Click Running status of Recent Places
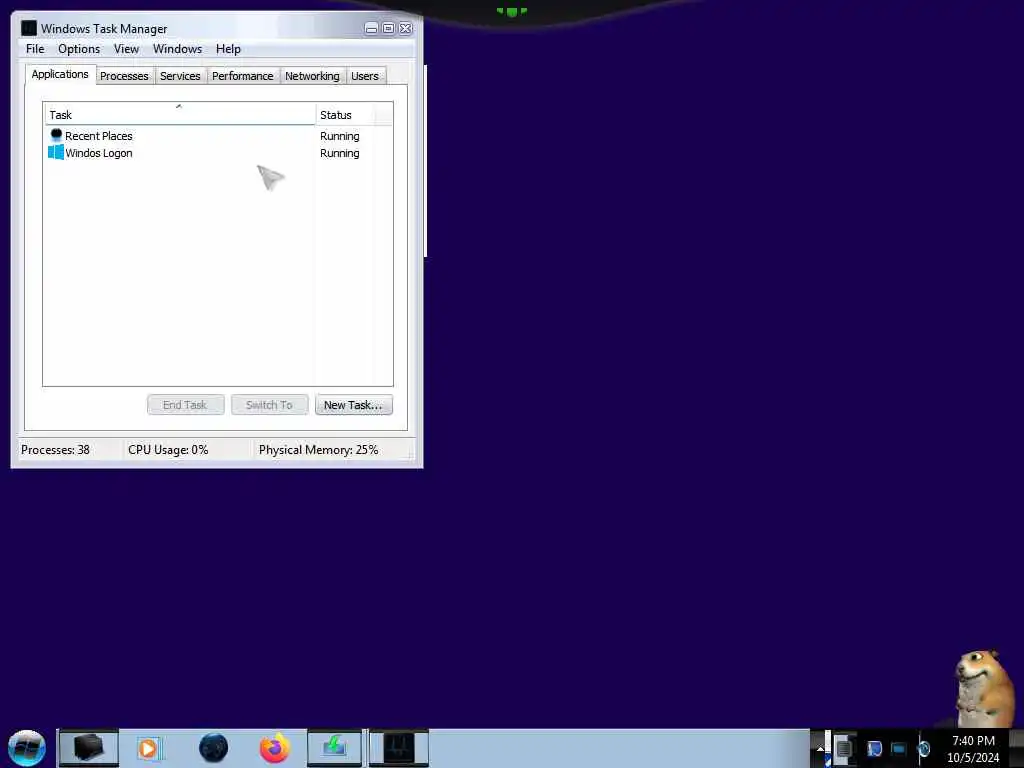 (340, 136)
